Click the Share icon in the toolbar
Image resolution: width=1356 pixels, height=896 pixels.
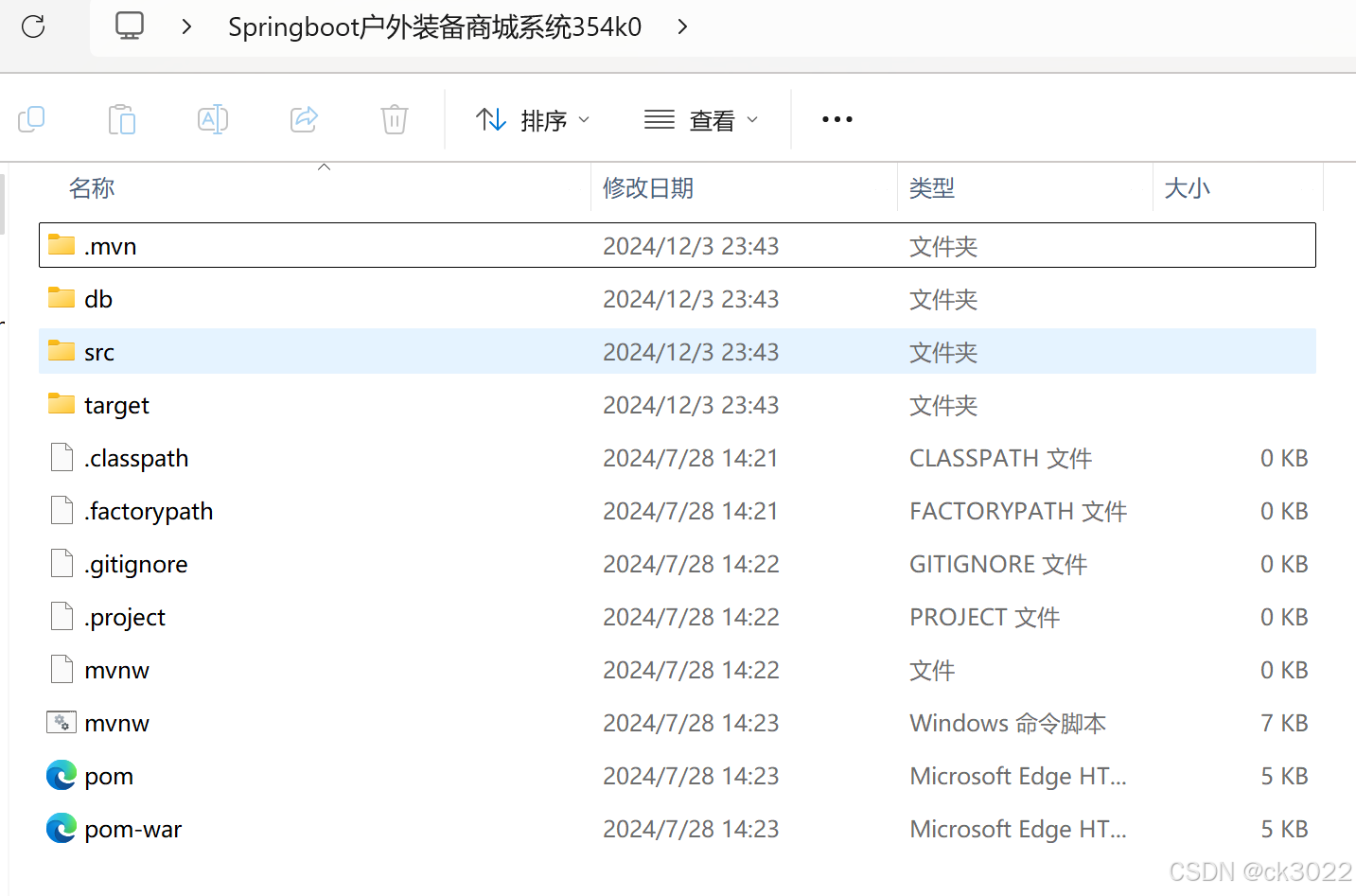pyautogui.click(x=303, y=119)
